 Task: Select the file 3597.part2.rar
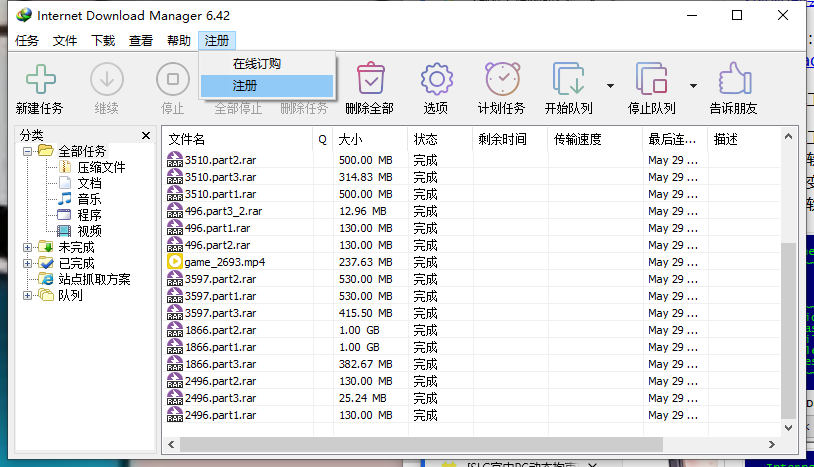[221, 279]
